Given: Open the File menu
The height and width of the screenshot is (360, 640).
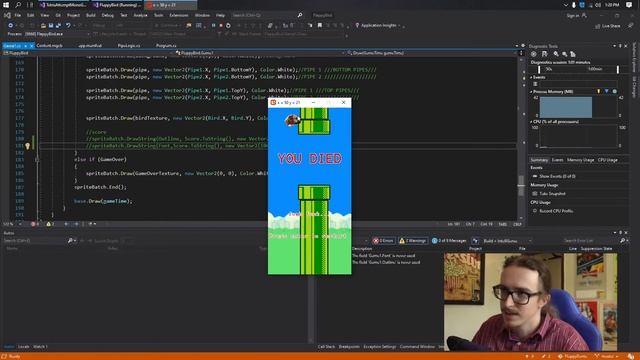Looking at the screenshot, I should (18, 15).
